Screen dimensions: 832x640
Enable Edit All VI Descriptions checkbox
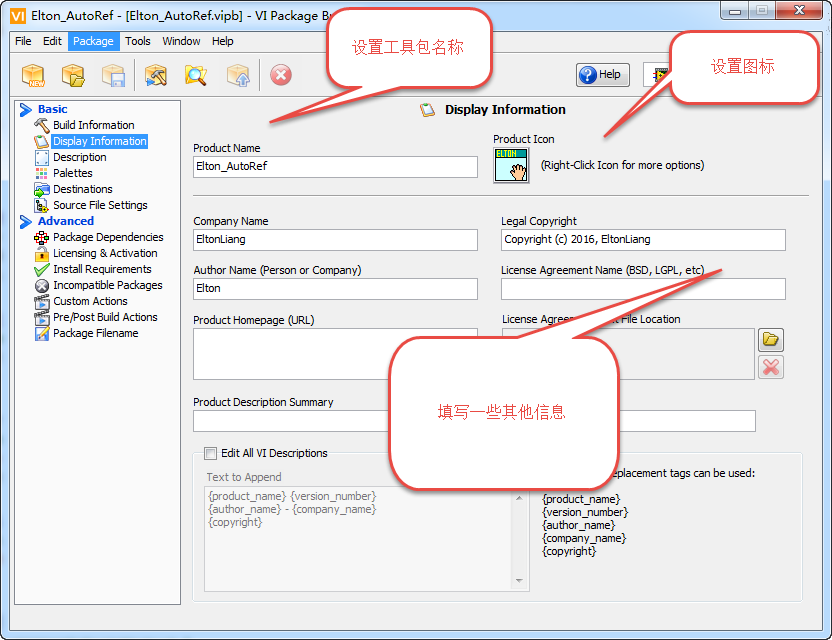click(x=211, y=453)
